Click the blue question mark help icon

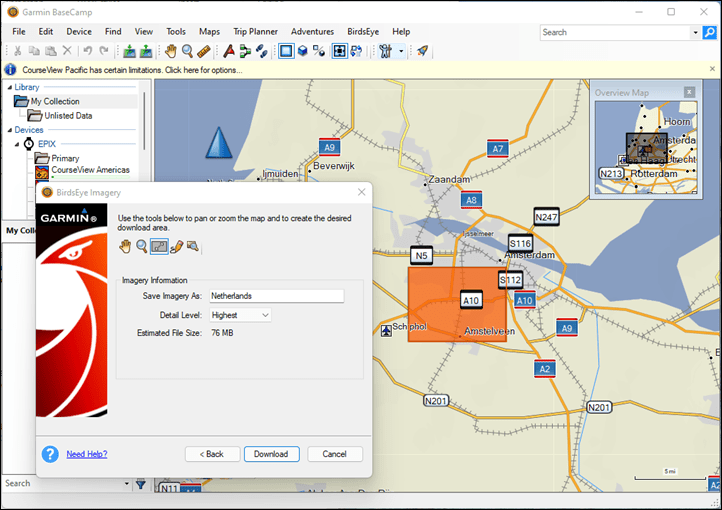click(50, 454)
